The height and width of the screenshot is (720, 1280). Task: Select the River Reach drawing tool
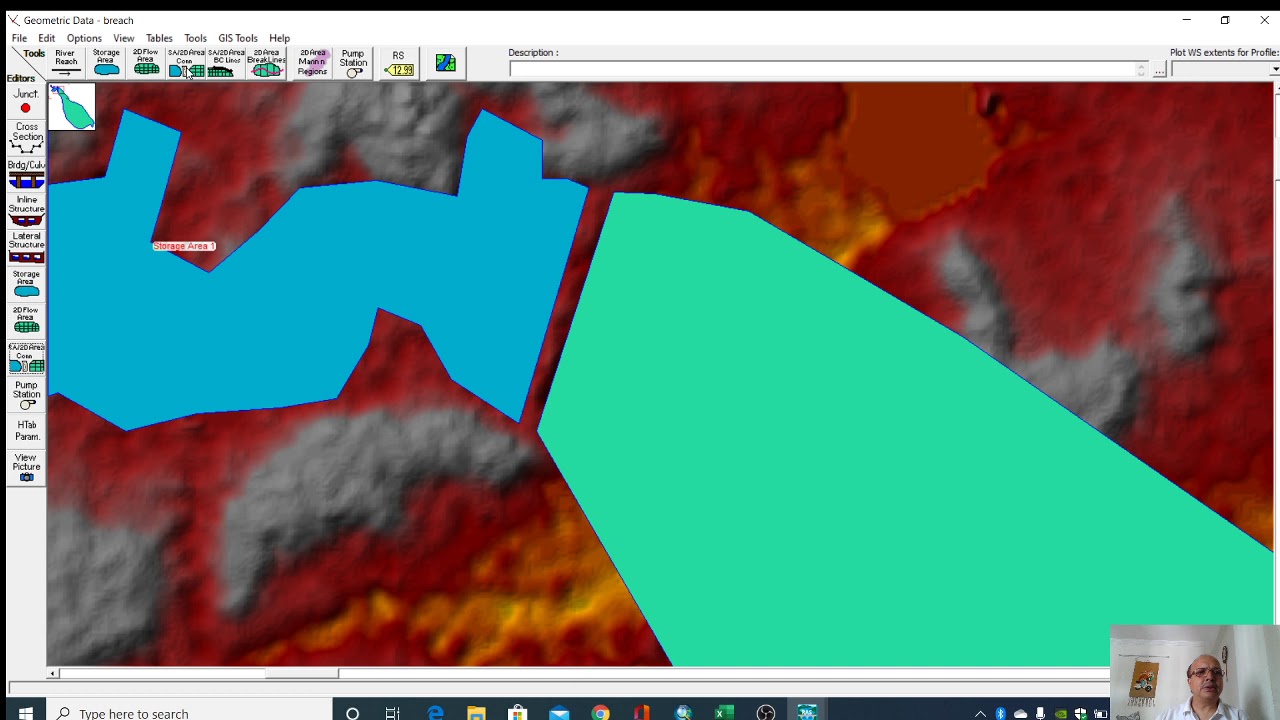coord(66,62)
